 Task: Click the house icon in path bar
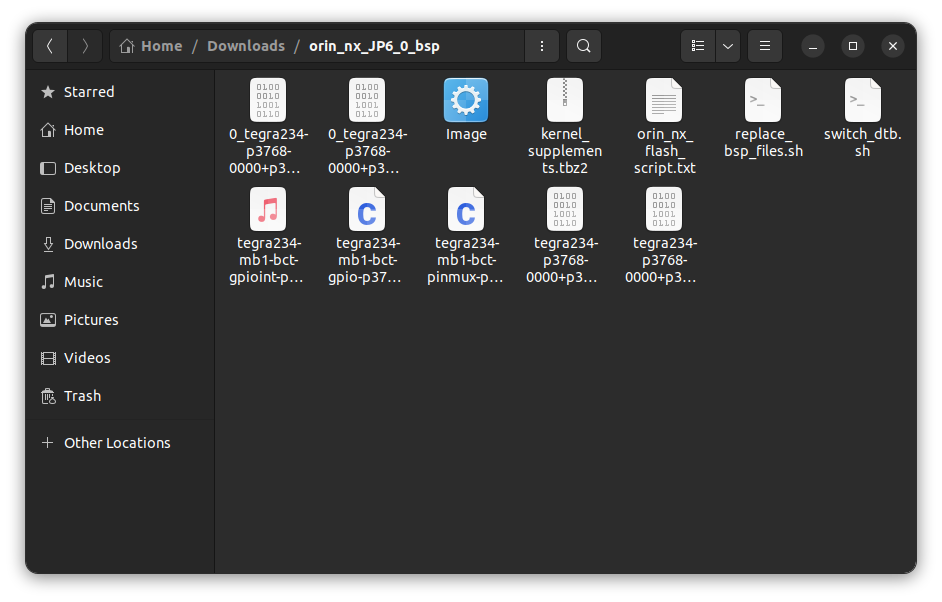(x=126, y=46)
